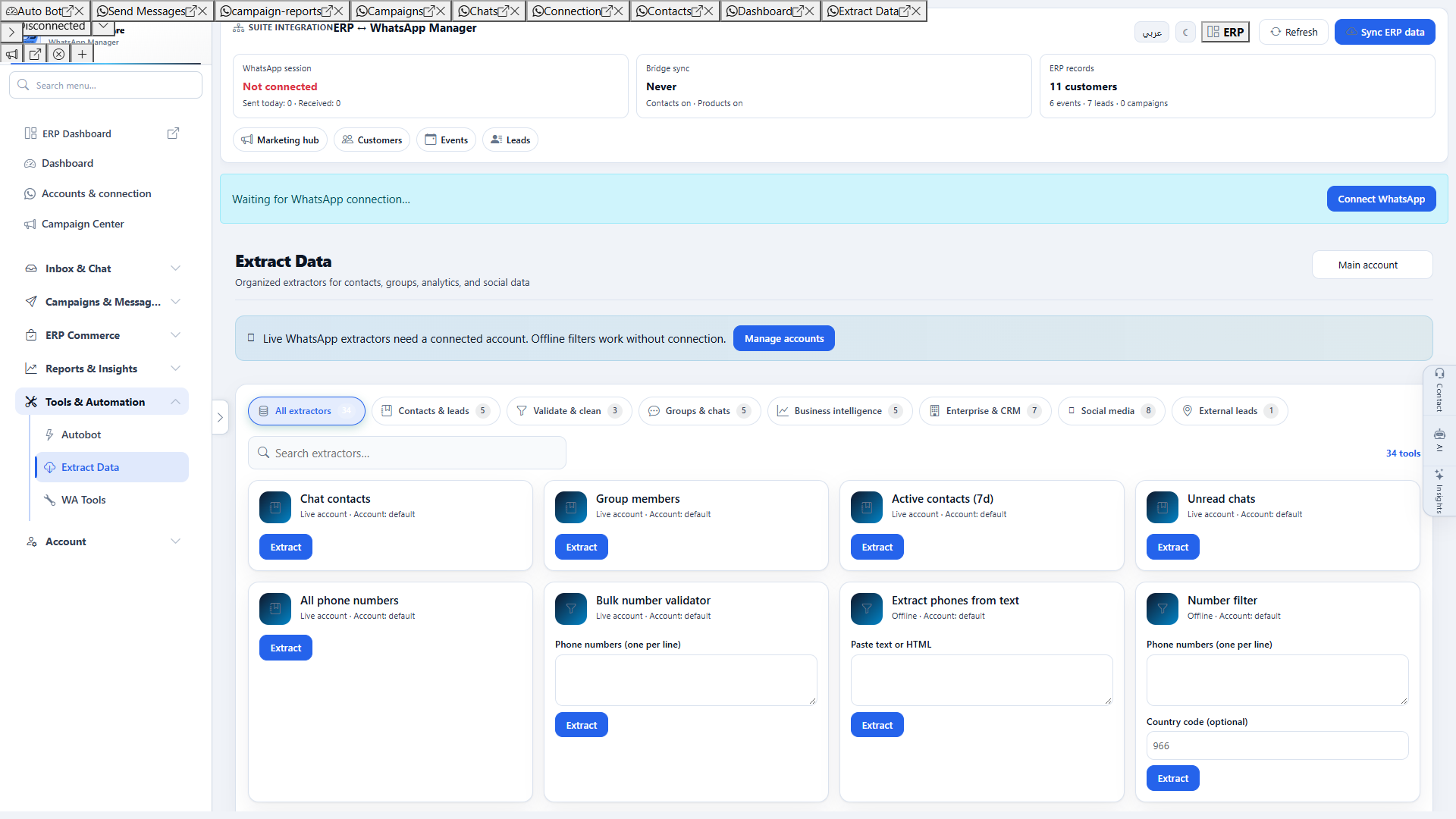
Task: Switch language with the Arabic button
Action: pyautogui.click(x=1152, y=32)
